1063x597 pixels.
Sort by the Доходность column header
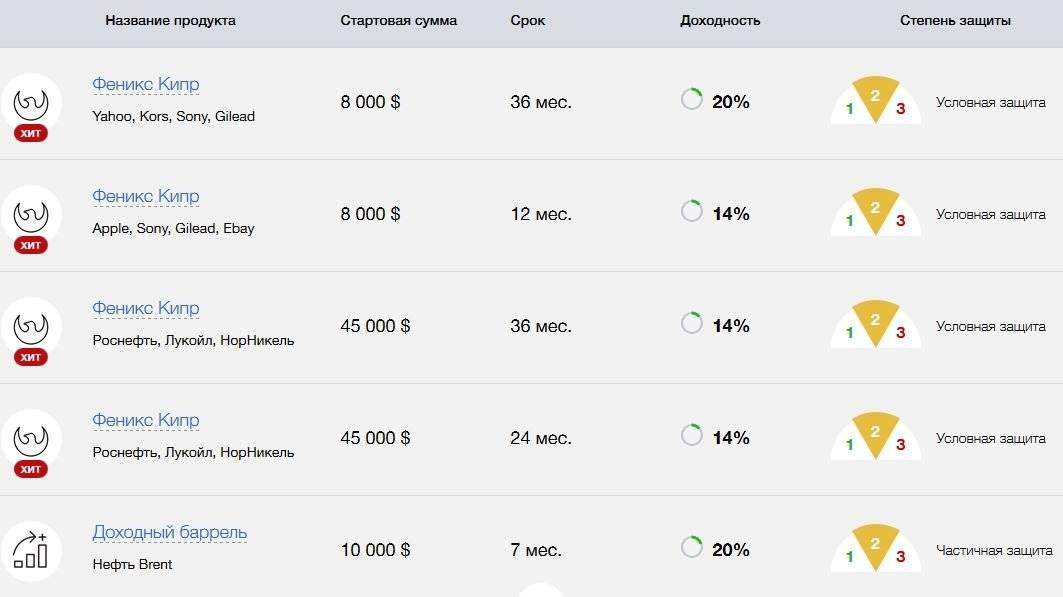tap(720, 21)
